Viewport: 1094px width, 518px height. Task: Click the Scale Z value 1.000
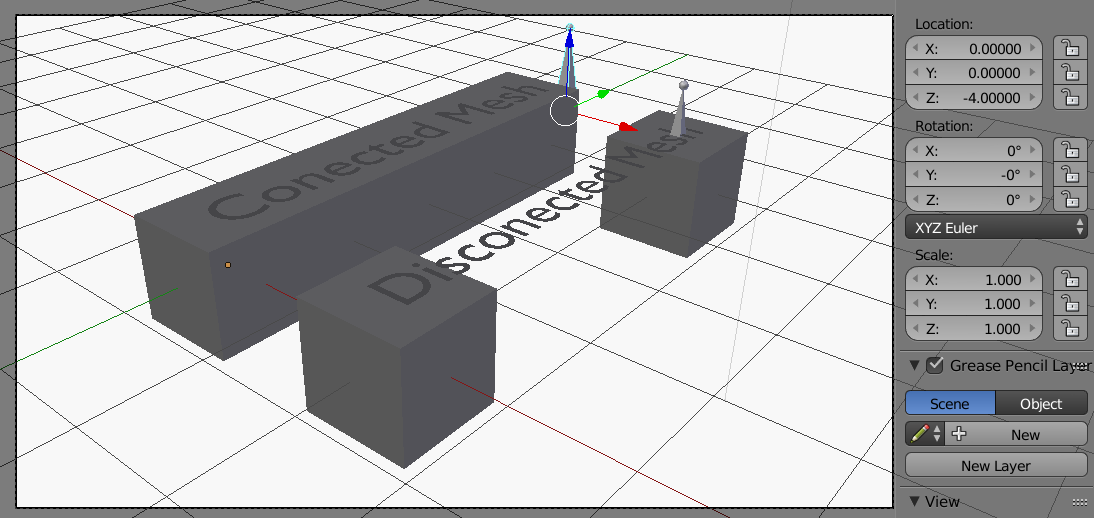pos(1003,328)
